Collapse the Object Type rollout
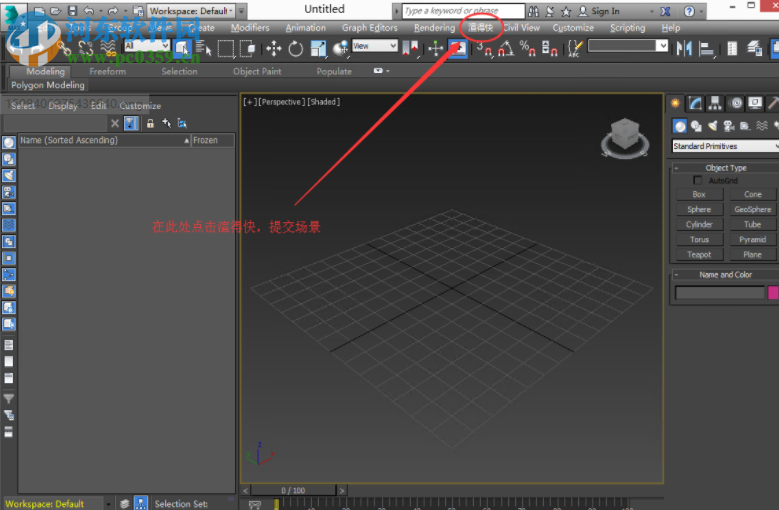 [725, 168]
